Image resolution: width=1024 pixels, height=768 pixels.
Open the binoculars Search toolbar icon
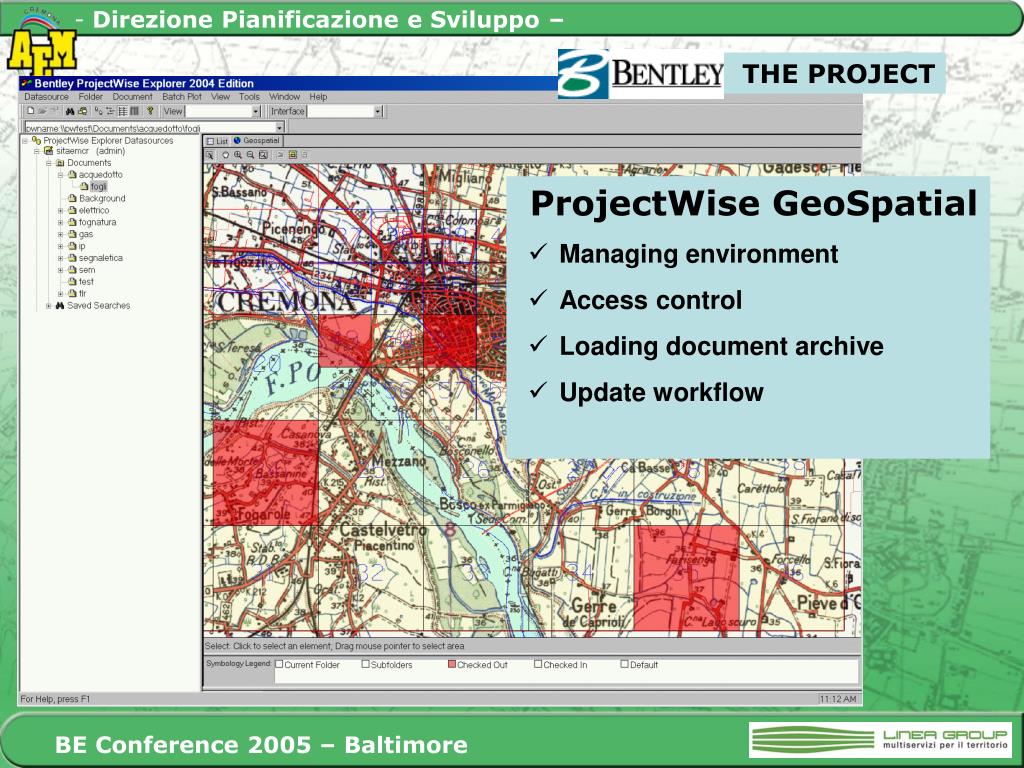(70, 111)
